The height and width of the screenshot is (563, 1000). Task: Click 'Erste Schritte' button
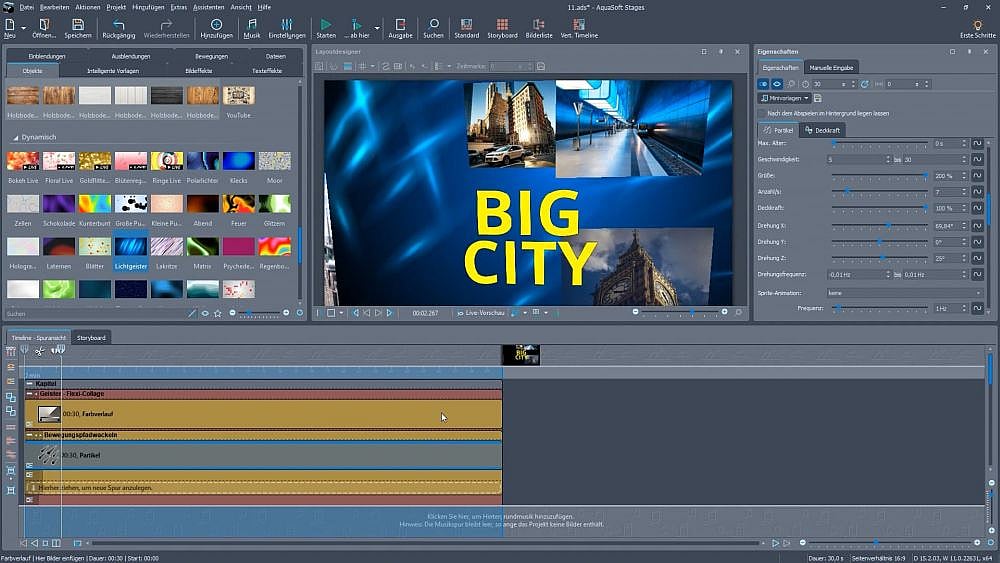pos(977,28)
